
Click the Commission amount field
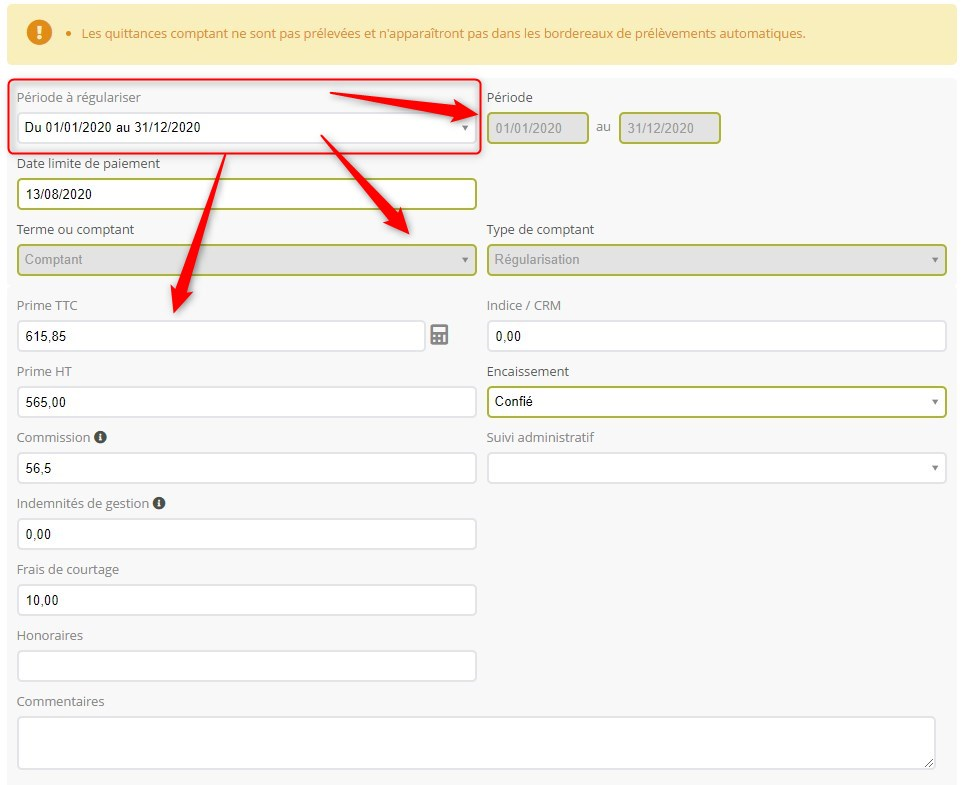coord(246,468)
